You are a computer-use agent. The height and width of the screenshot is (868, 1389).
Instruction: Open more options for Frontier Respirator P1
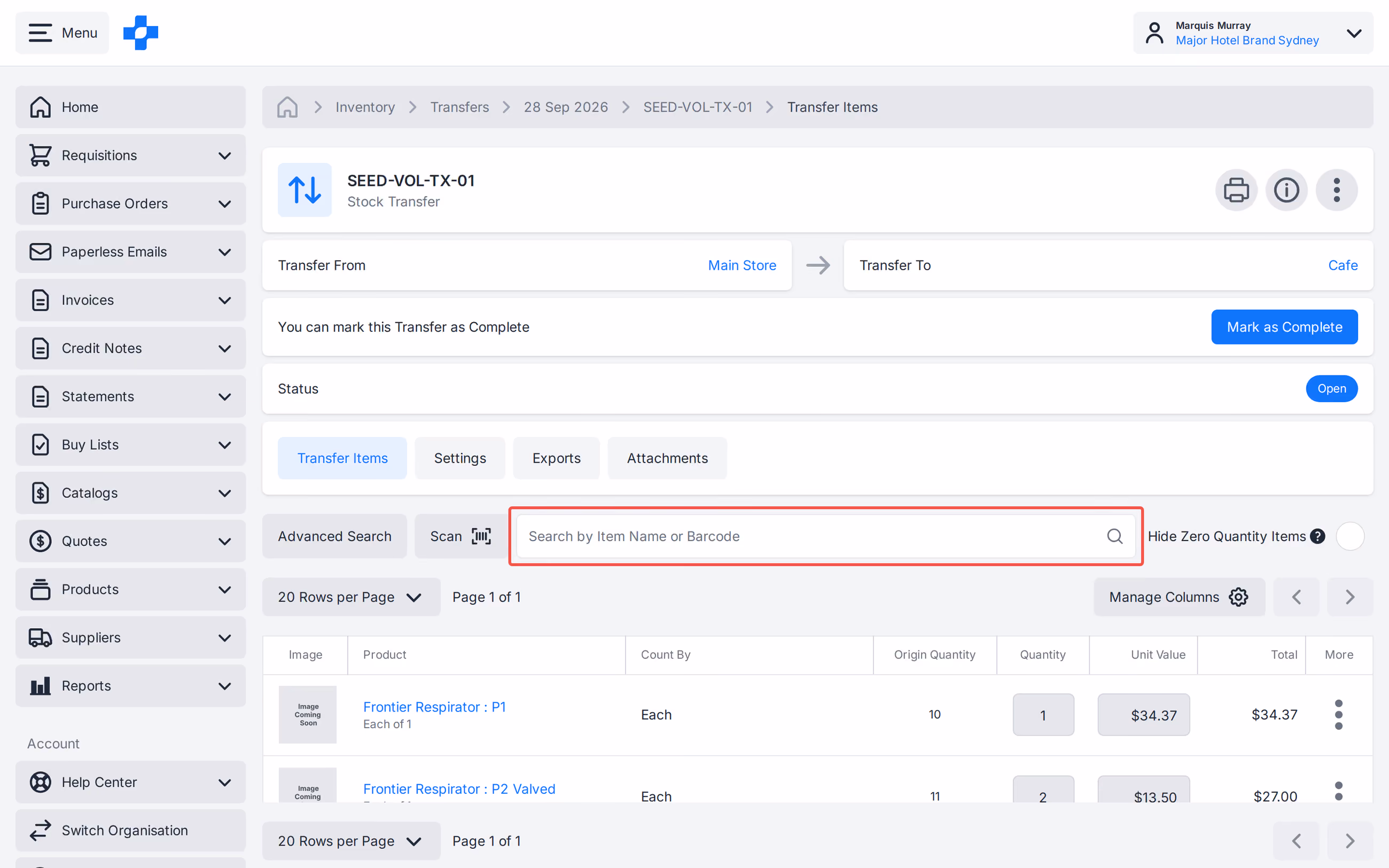tap(1338, 715)
